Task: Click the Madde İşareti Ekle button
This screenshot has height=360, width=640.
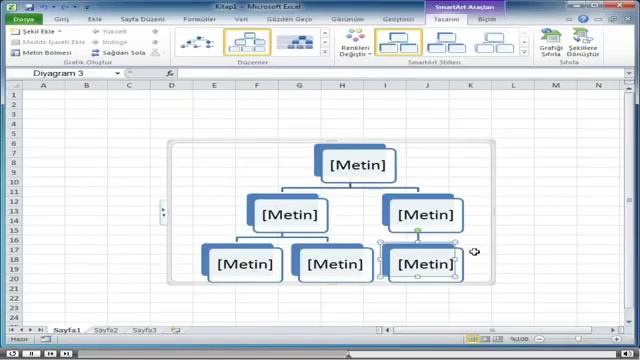Action: 48,42
